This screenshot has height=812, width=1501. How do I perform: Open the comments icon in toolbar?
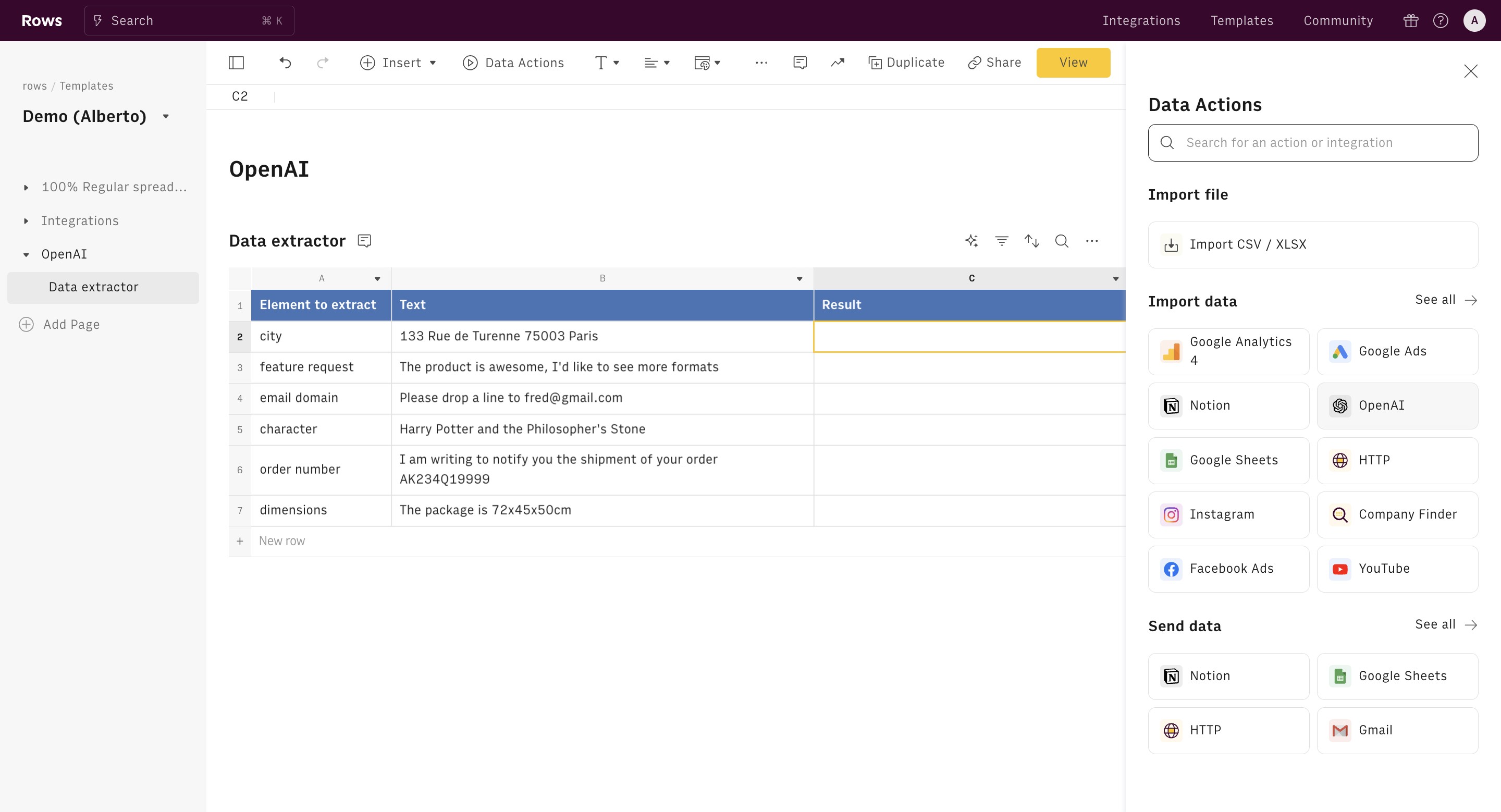[x=800, y=63]
